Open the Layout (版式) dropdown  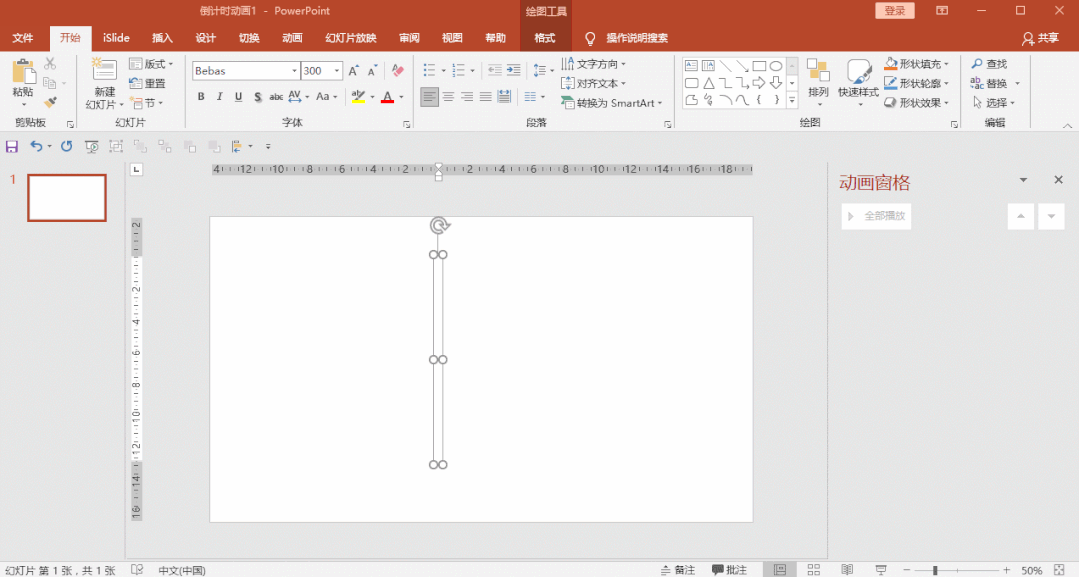[151, 64]
